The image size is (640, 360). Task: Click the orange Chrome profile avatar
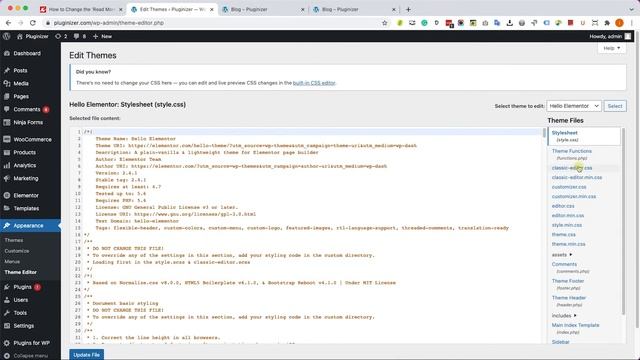coord(619,23)
